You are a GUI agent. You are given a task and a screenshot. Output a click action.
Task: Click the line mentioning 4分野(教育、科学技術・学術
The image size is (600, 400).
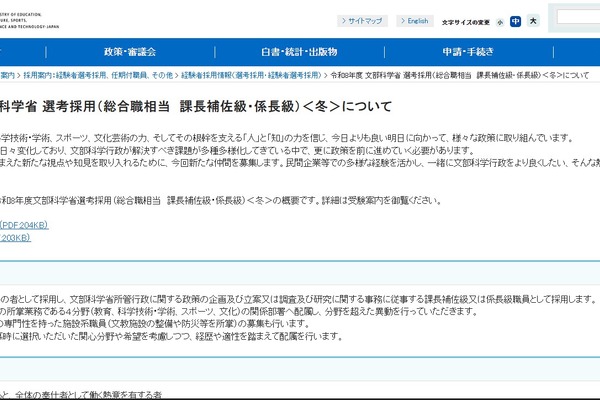coord(239,312)
